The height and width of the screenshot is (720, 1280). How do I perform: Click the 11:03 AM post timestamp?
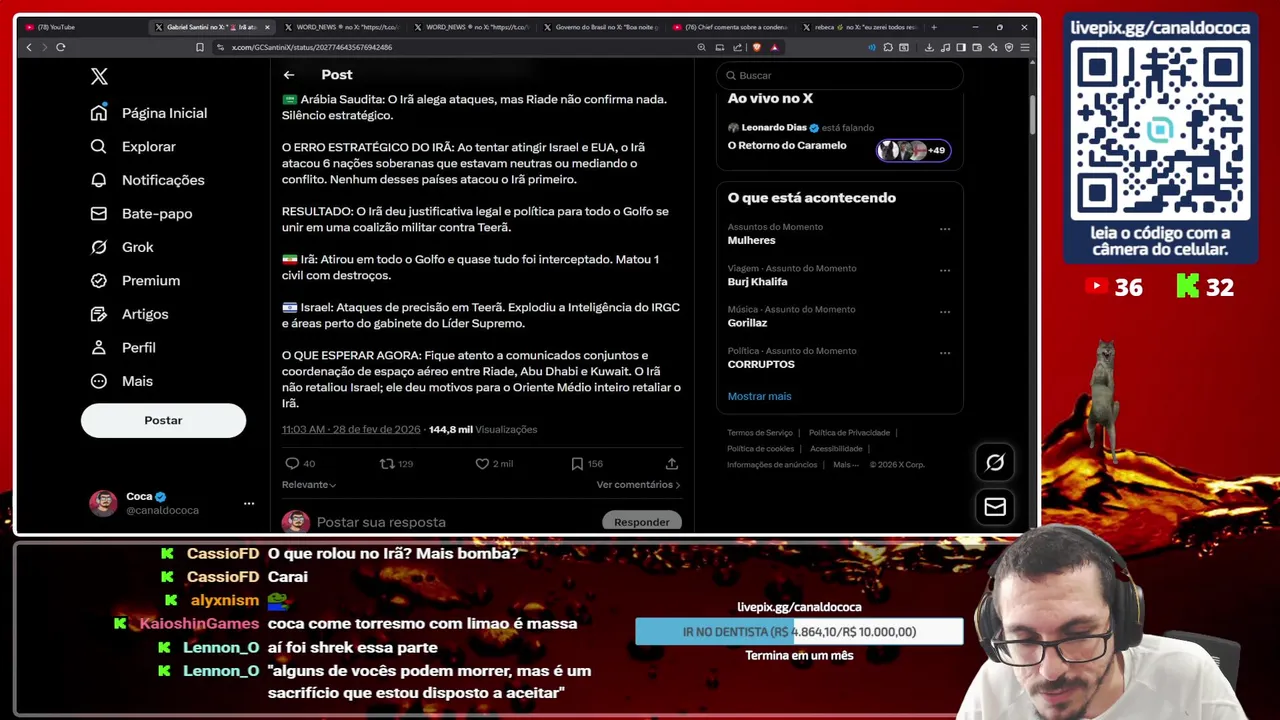pyautogui.click(x=351, y=429)
